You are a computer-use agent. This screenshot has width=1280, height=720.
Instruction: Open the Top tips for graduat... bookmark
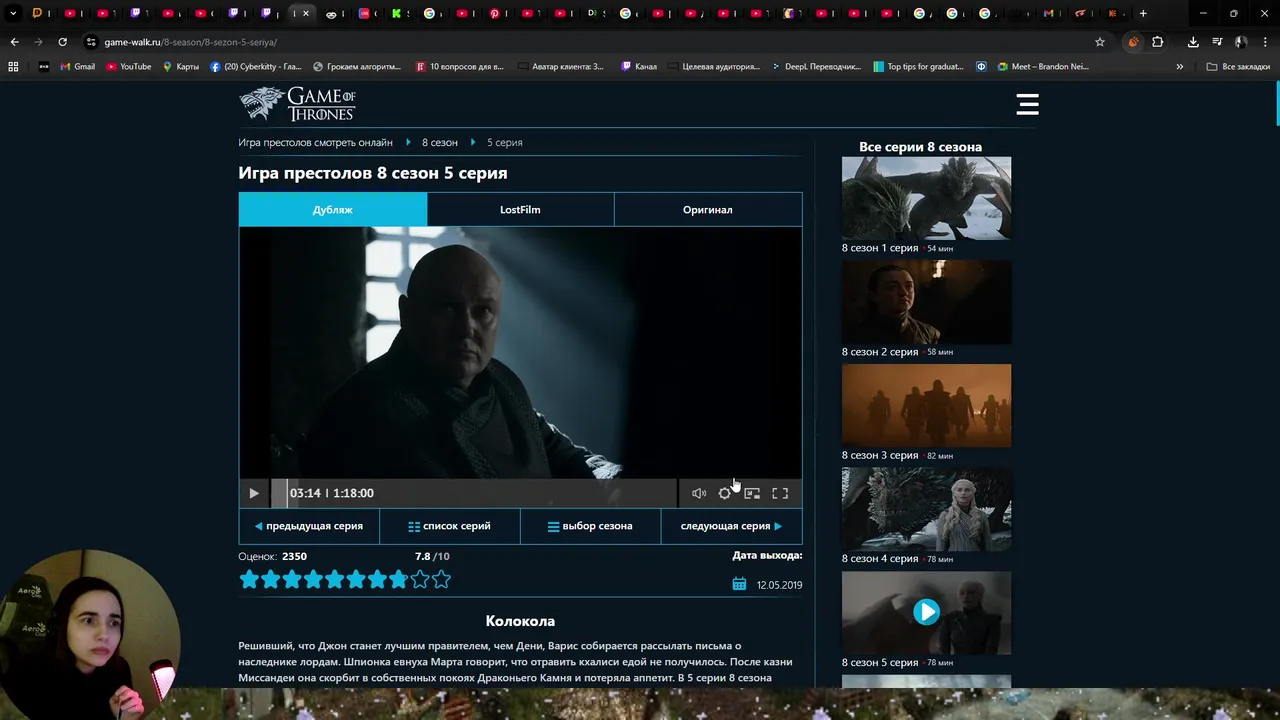[918, 67]
